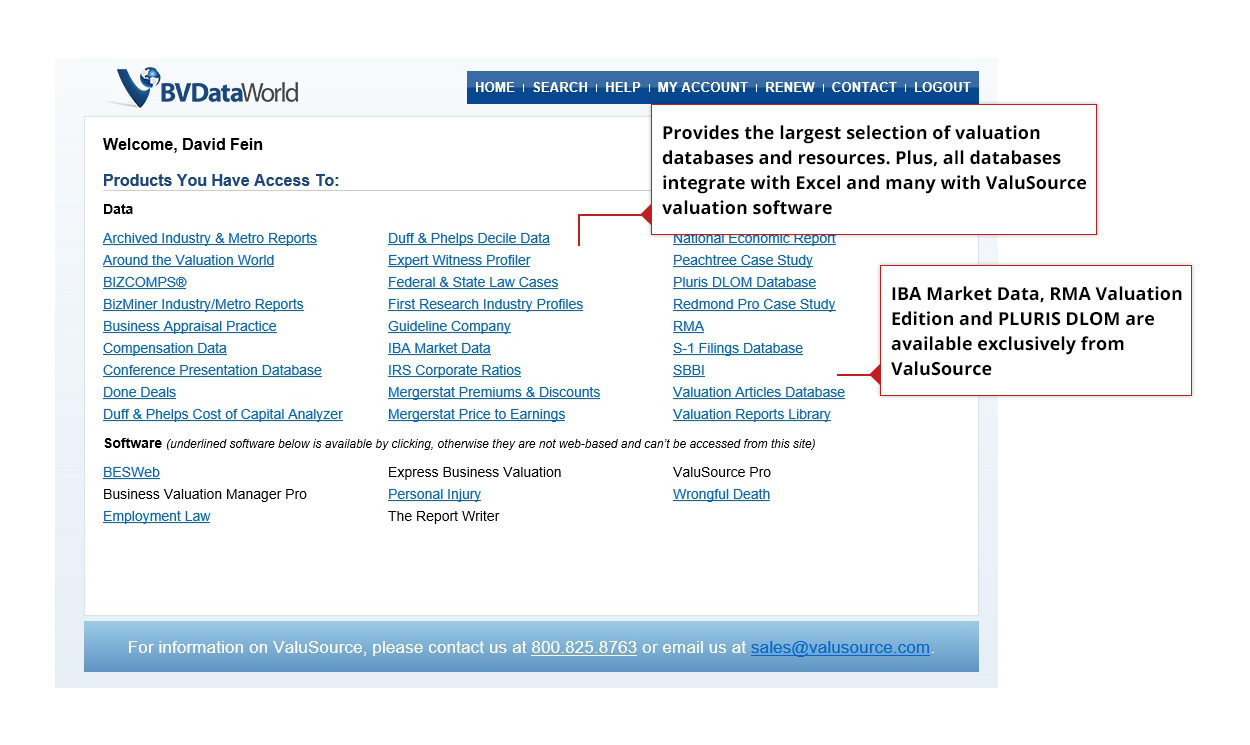Open the Employment Law software link
This screenshot has height=745, width=1250.
click(157, 516)
